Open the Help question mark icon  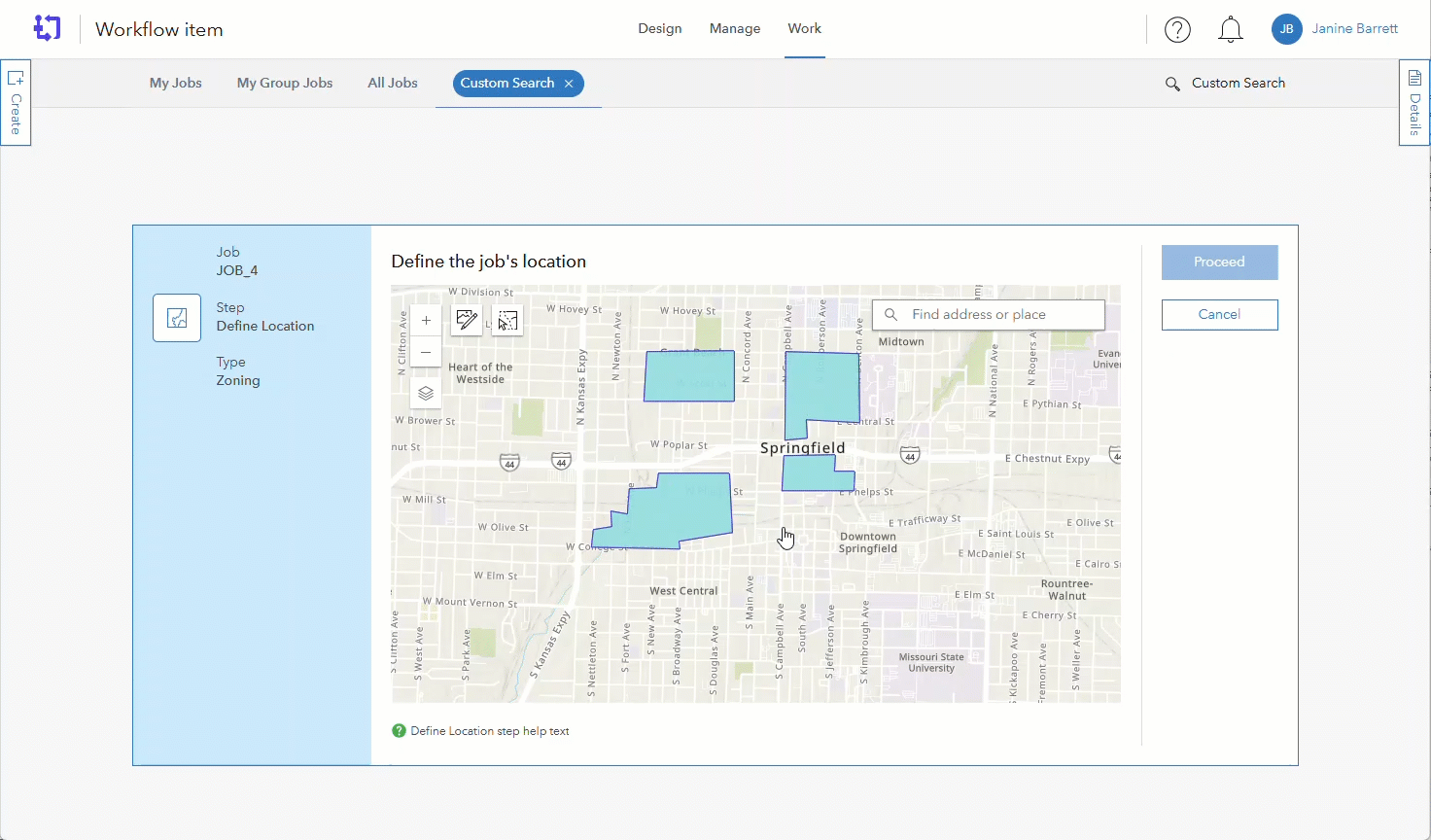(1177, 29)
